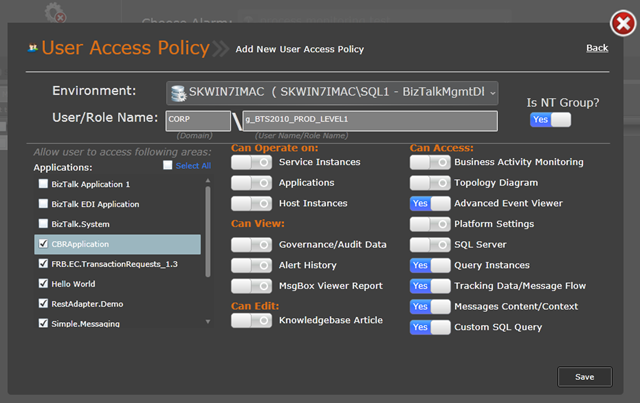Enable Applications operate toggle
The image size is (640, 403).
click(251, 183)
